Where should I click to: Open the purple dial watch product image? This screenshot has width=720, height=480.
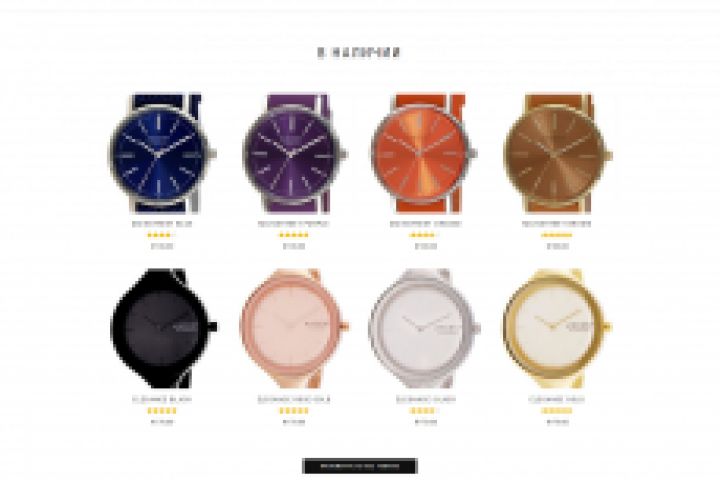pyautogui.click(x=294, y=154)
